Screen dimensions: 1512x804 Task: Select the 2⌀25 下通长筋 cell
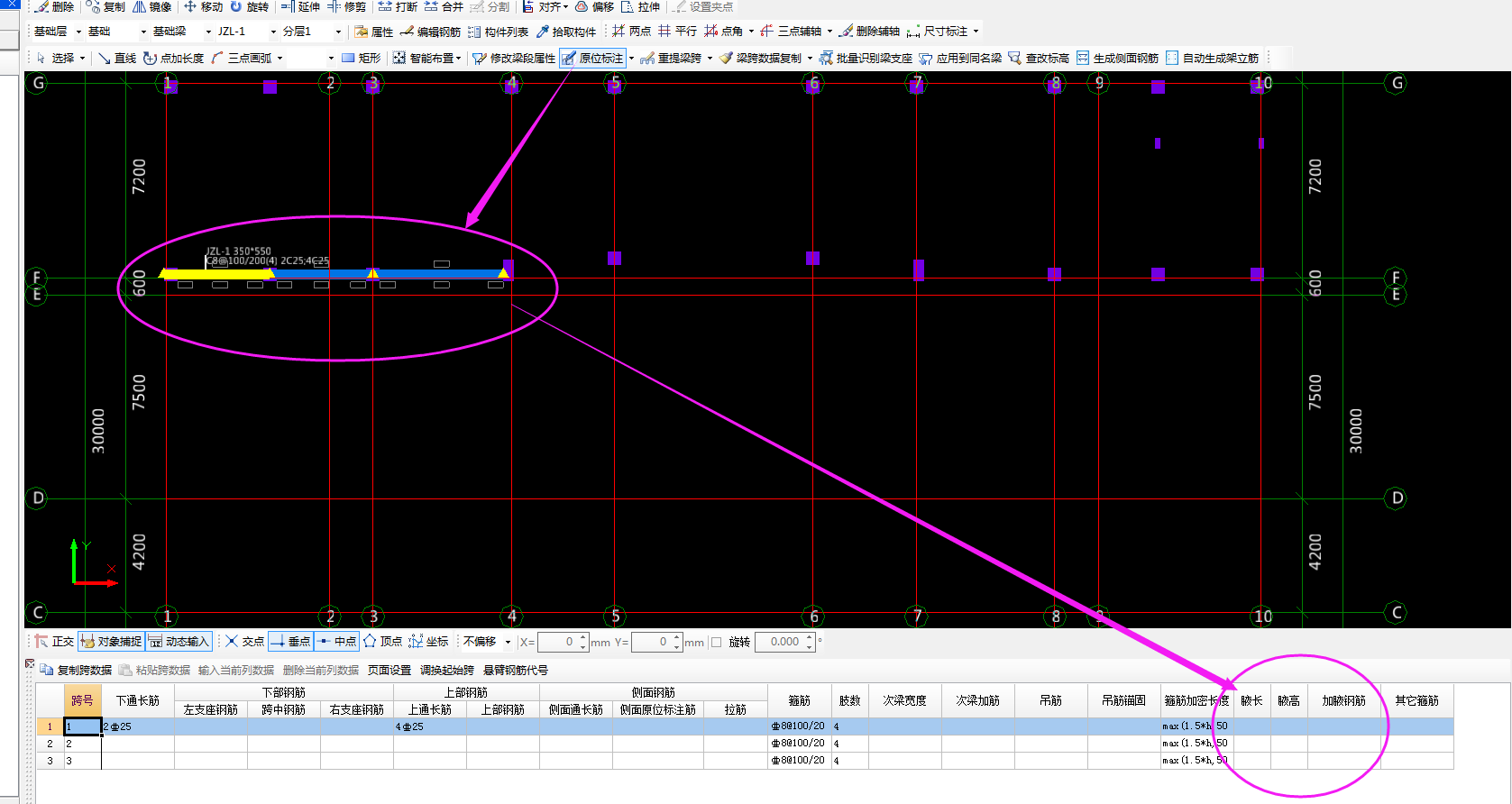pos(138,726)
